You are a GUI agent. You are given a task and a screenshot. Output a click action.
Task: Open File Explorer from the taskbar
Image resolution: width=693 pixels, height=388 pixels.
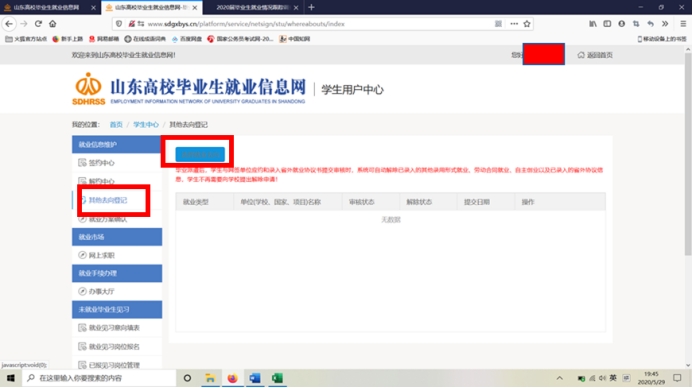[x=210, y=378]
